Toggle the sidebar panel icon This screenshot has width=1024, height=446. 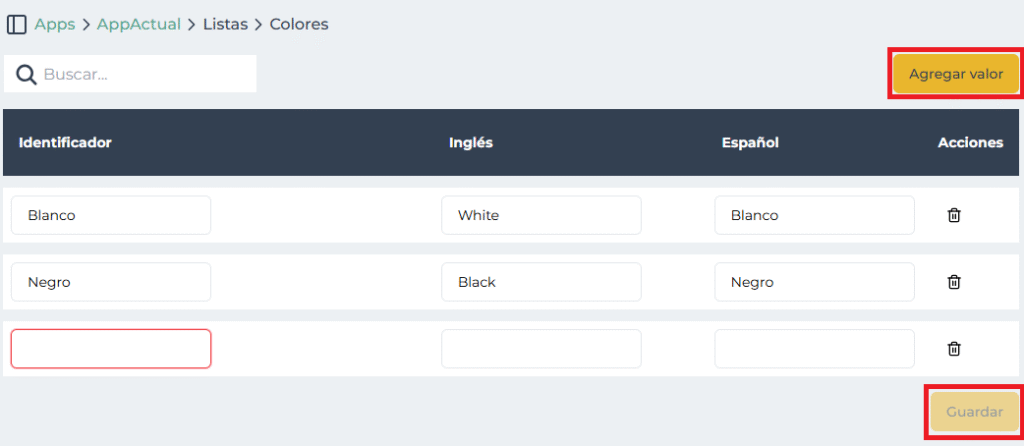(x=16, y=24)
